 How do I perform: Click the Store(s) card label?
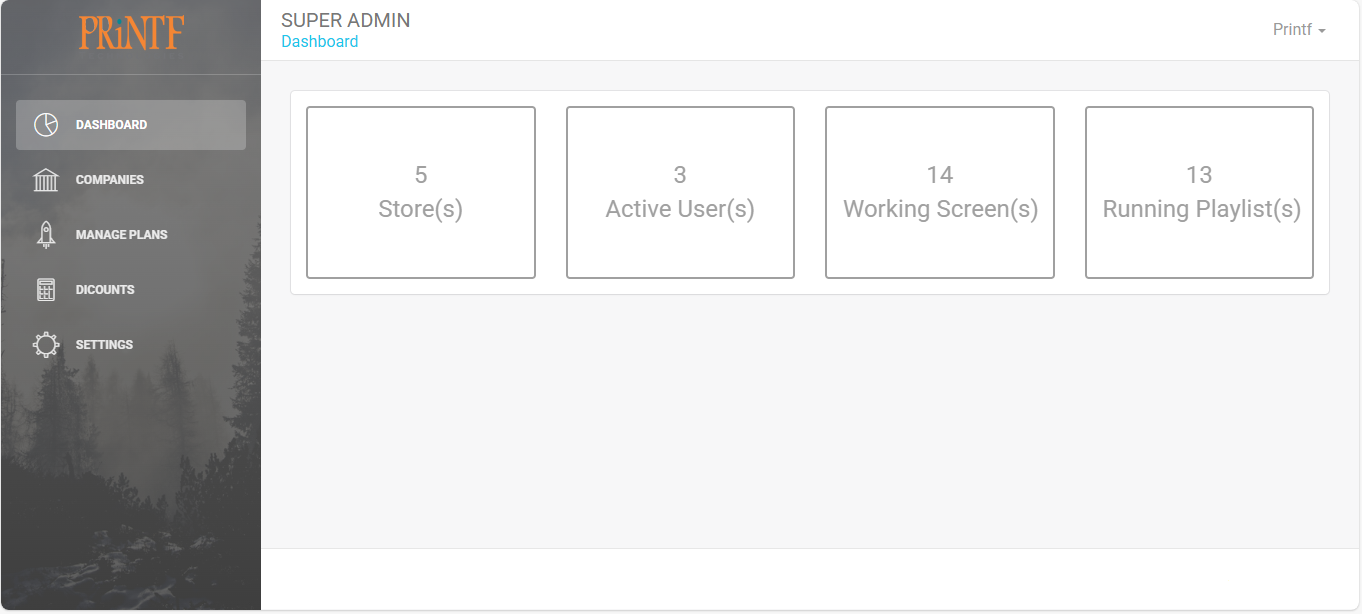[420, 209]
